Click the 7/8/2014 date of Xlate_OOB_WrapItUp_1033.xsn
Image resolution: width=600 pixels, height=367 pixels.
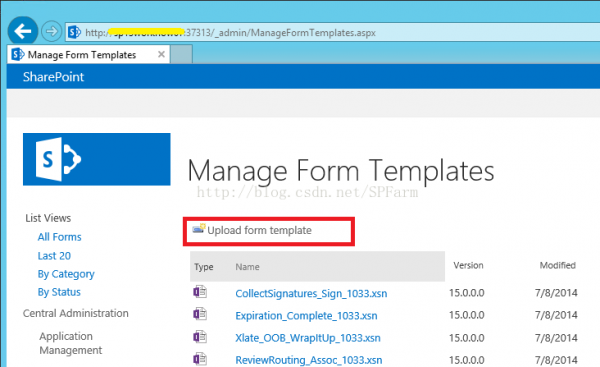click(x=556, y=338)
